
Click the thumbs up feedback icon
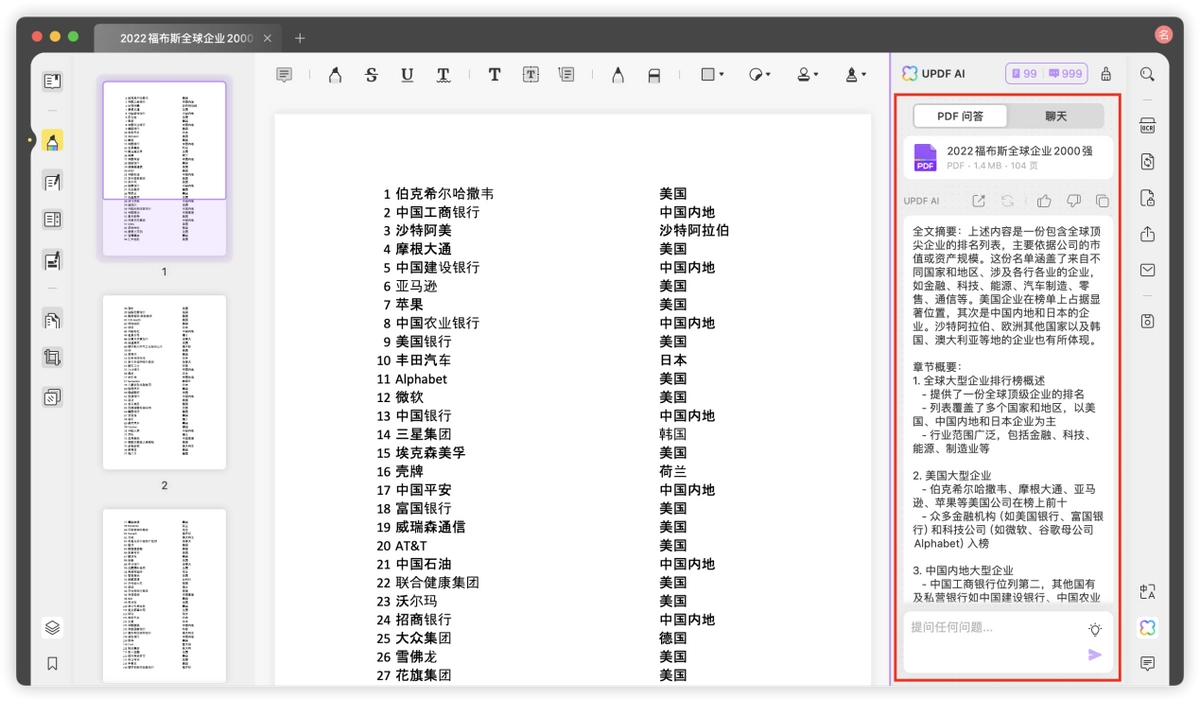[1044, 201]
